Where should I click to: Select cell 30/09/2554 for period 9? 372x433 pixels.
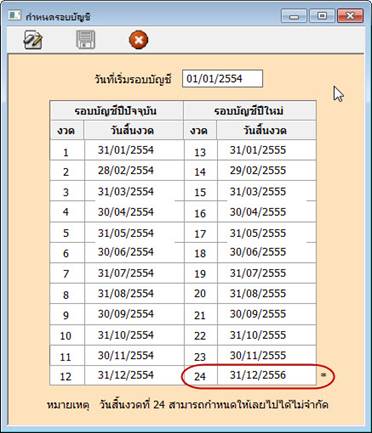click(x=134, y=314)
